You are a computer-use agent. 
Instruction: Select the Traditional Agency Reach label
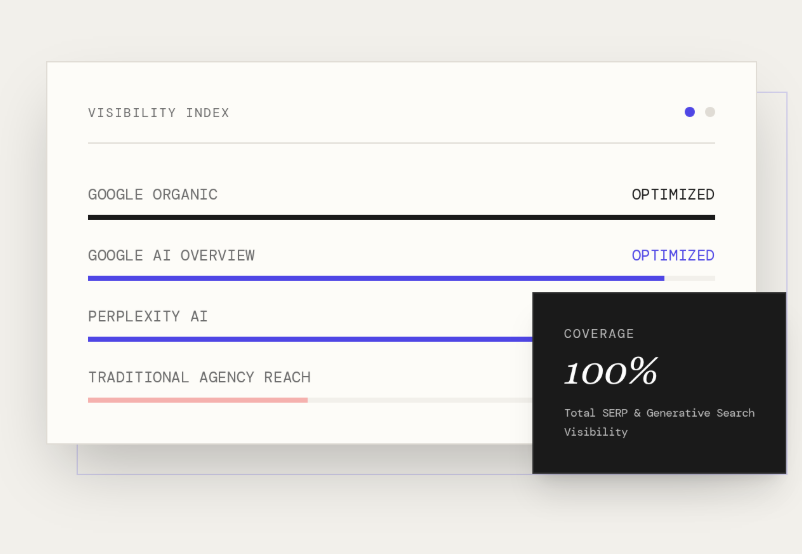click(x=199, y=378)
